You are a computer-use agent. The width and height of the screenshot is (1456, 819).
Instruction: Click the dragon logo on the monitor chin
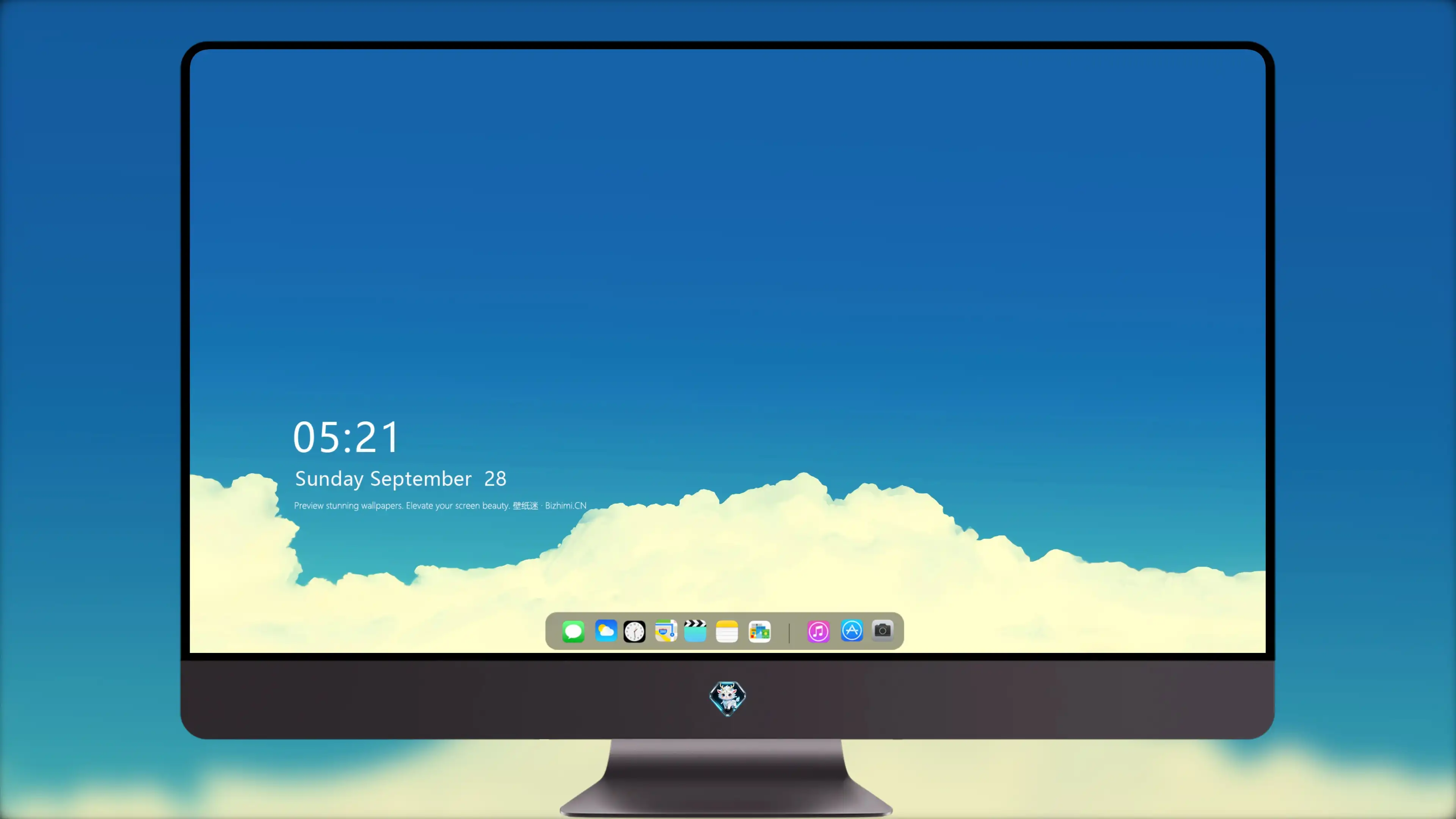tap(728, 698)
